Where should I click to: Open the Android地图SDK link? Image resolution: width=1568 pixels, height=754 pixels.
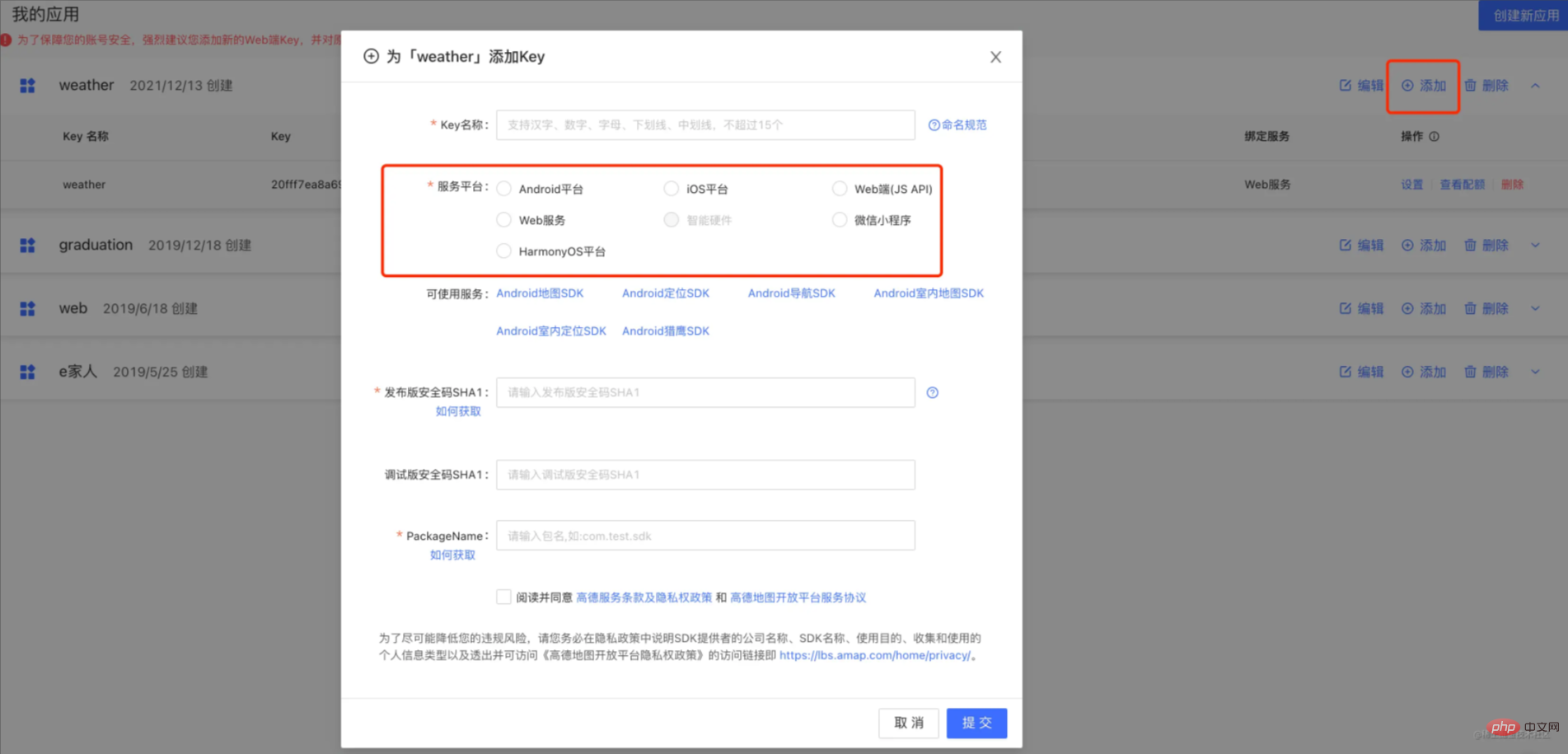coord(540,293)
